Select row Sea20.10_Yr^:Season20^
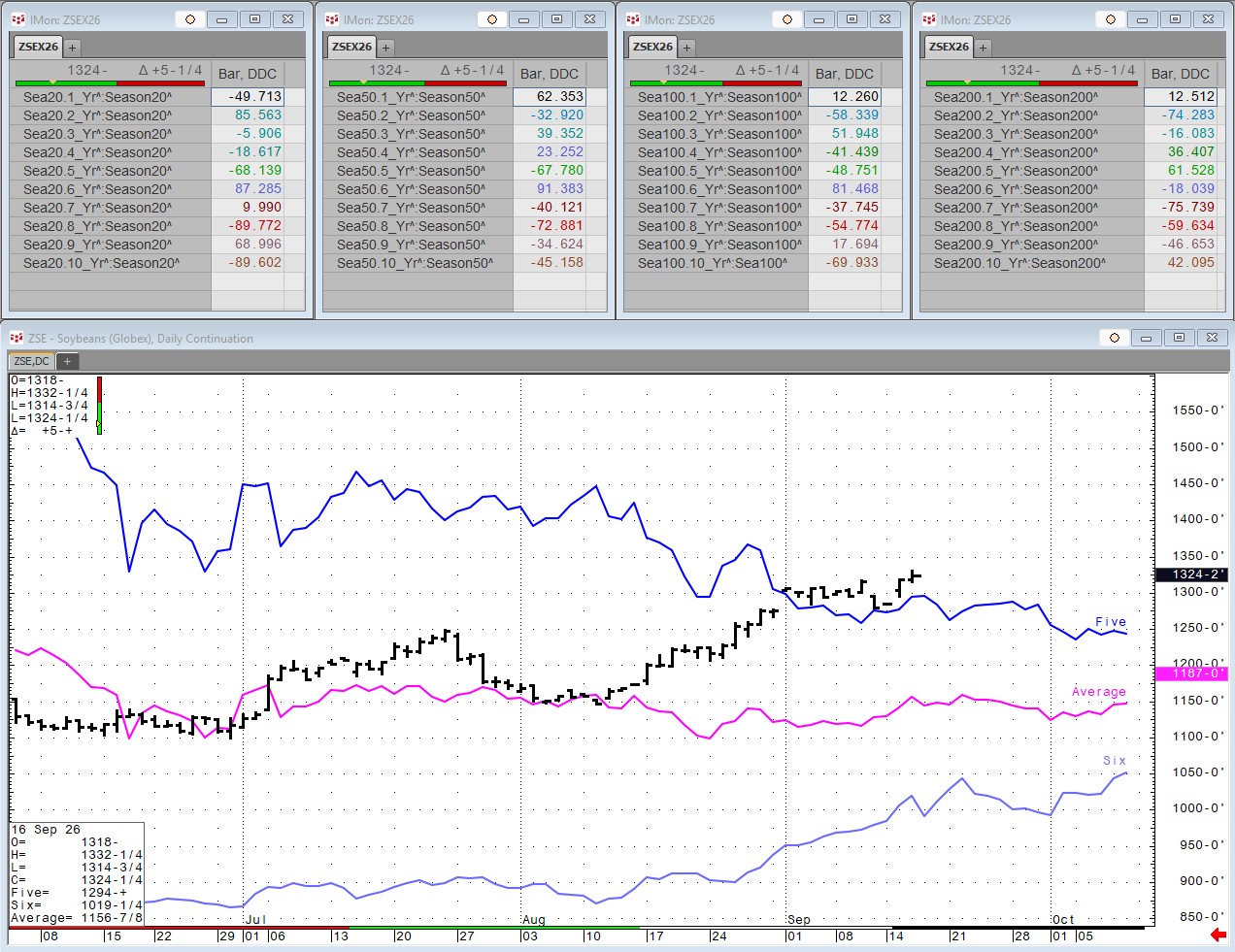The width and height of the screenshot is (1235, 952). 111,263
